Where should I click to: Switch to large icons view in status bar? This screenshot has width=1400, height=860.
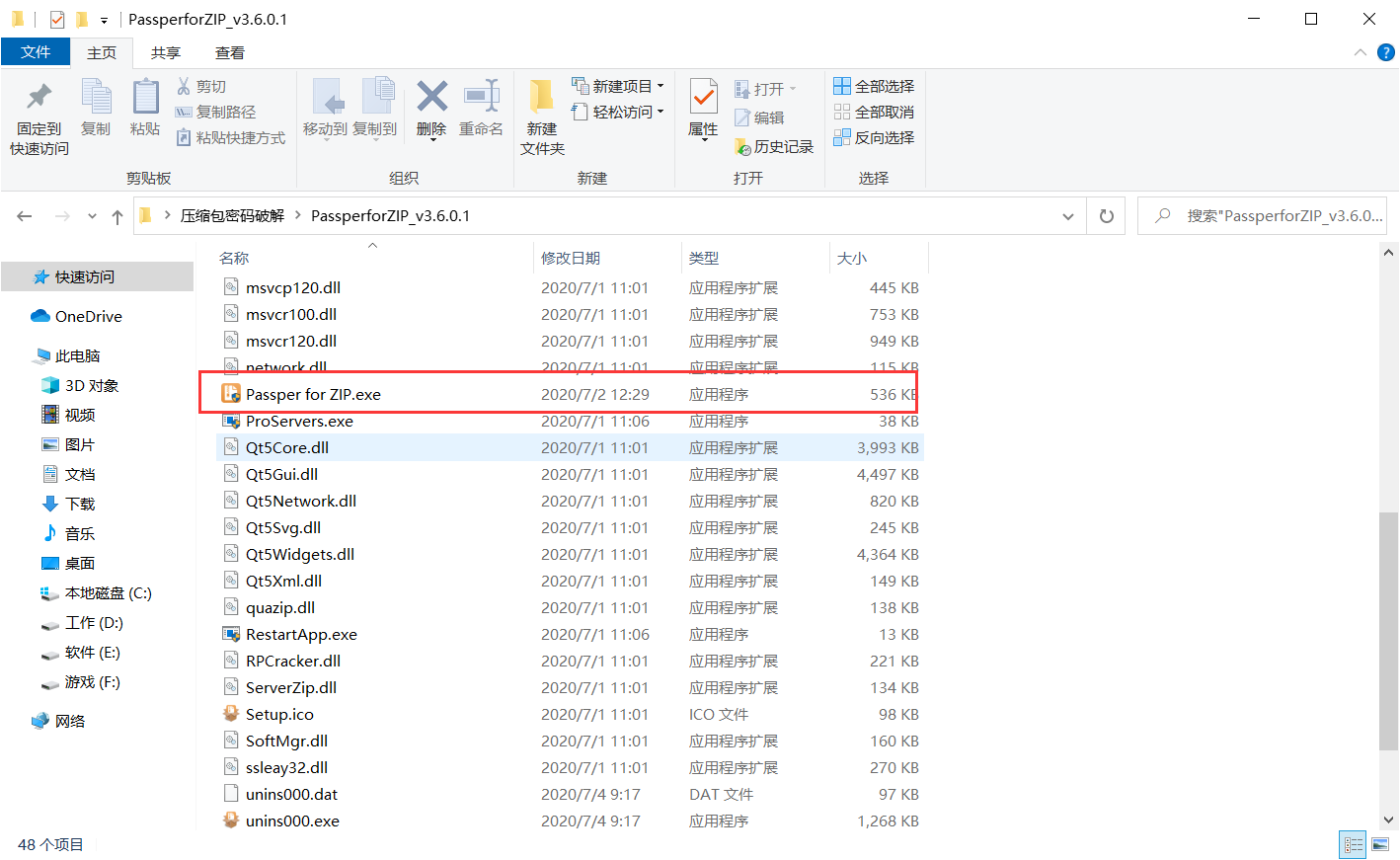click(1379, 844)
